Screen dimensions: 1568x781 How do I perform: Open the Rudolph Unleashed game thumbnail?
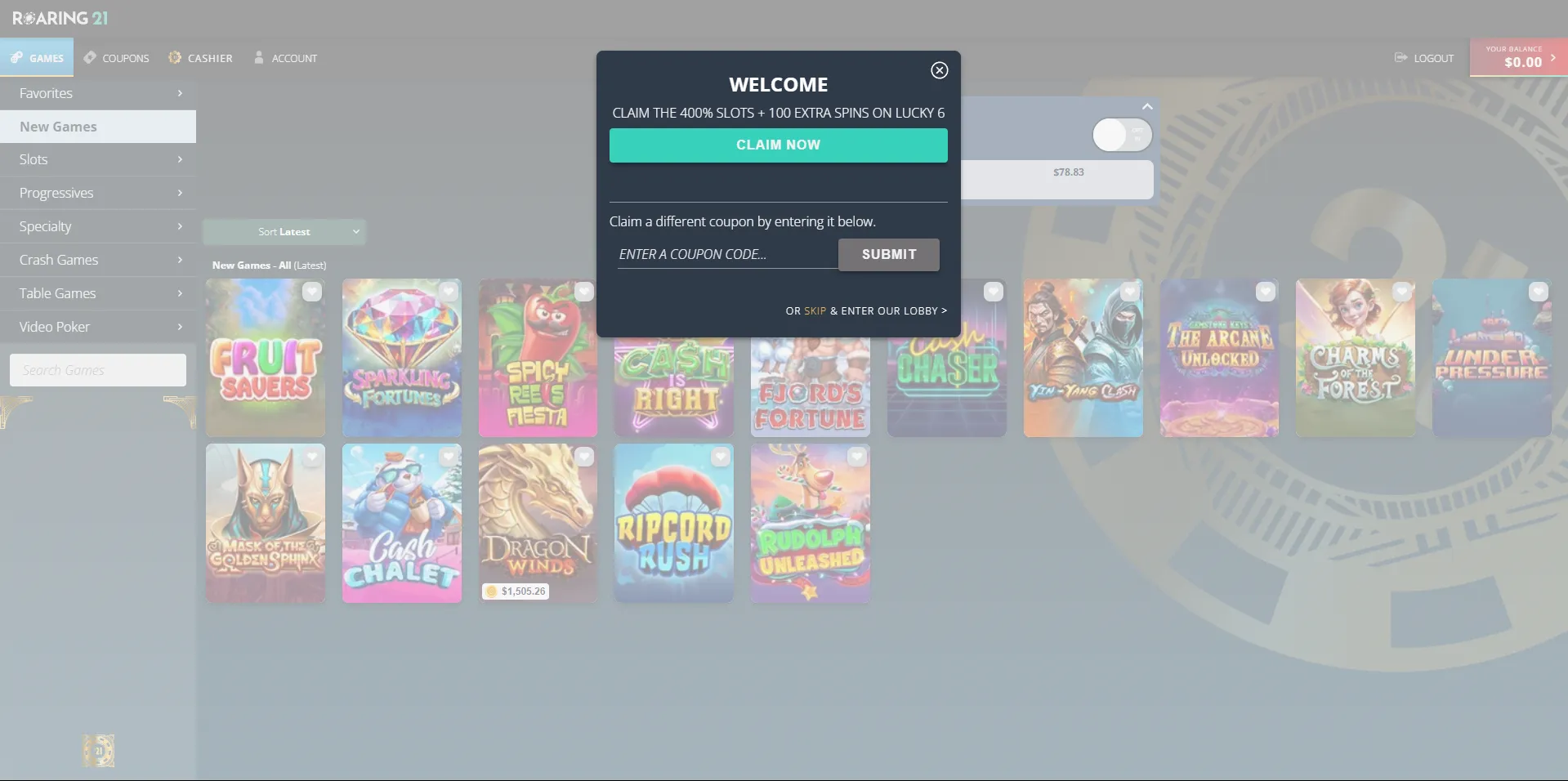tap(810, 524)
